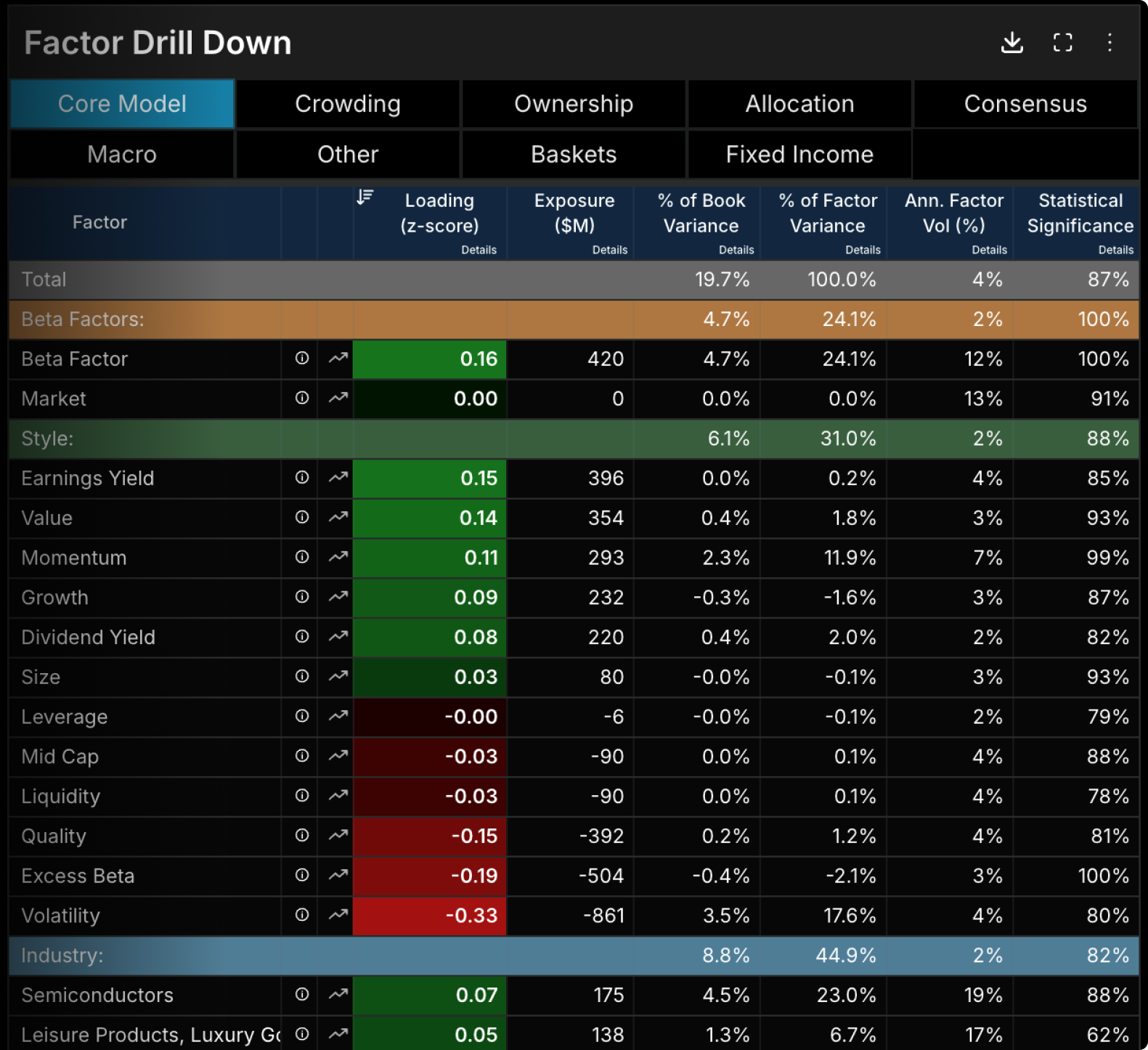The width and height of the screenshot is (1148, 1050).
Task: Open info icon for Quality row
Action: (x=302, y=835)
